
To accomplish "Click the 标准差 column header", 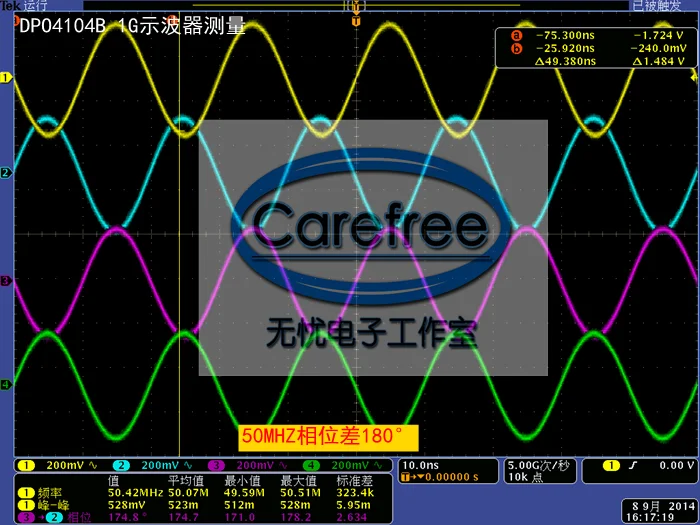I will pyautogui.click(x=354, y=481).
